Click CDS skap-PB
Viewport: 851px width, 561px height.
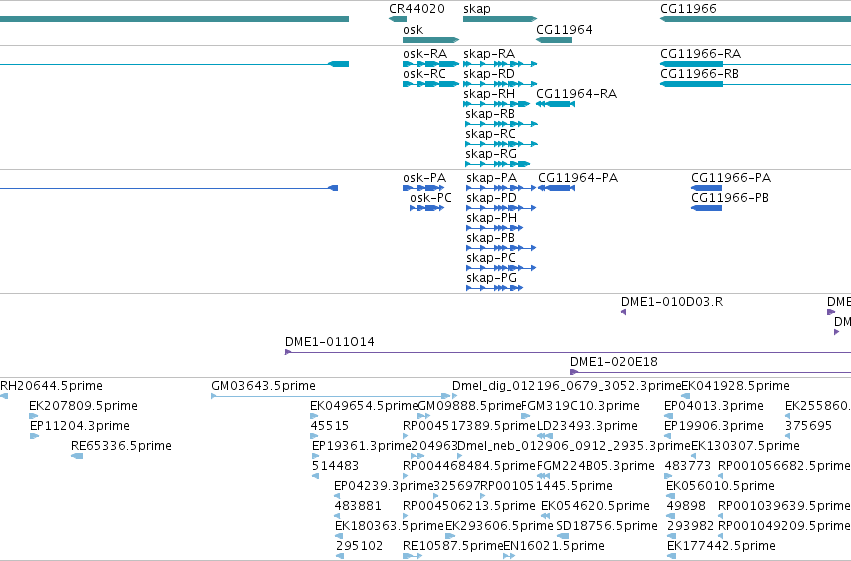click(501, 248)
